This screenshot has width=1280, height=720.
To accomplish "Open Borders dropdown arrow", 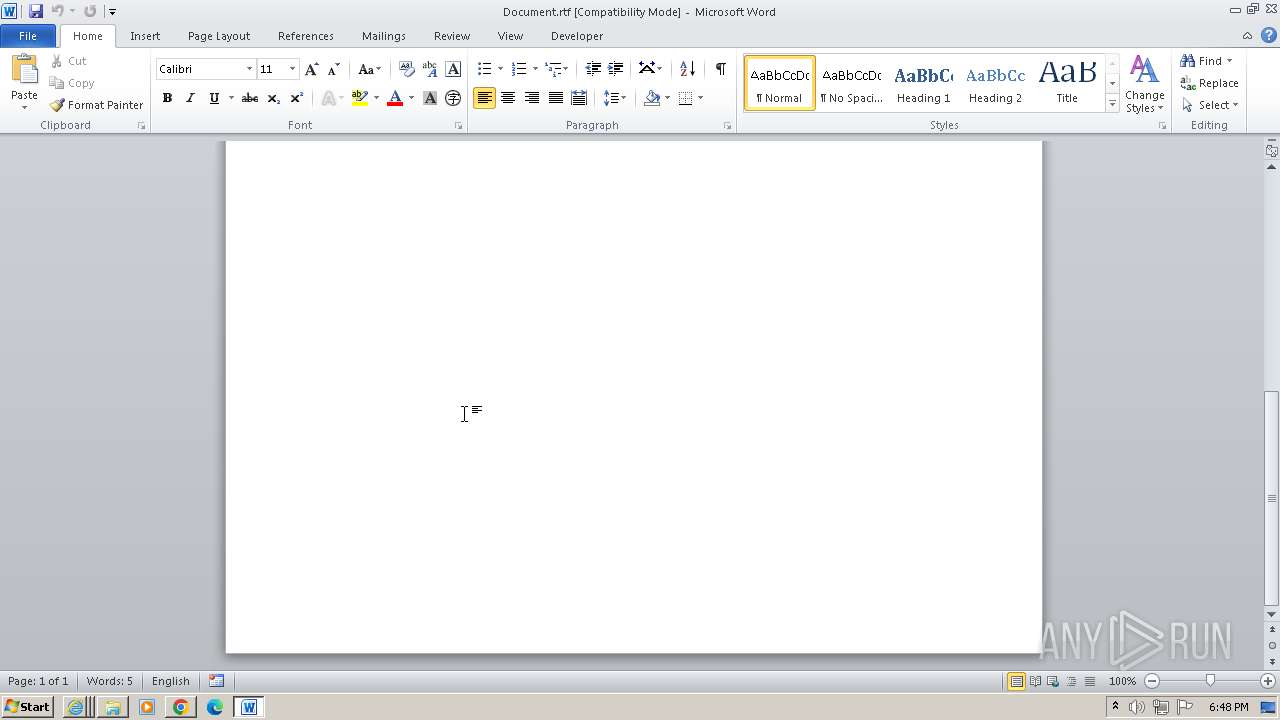I will (x=700, y=98).
